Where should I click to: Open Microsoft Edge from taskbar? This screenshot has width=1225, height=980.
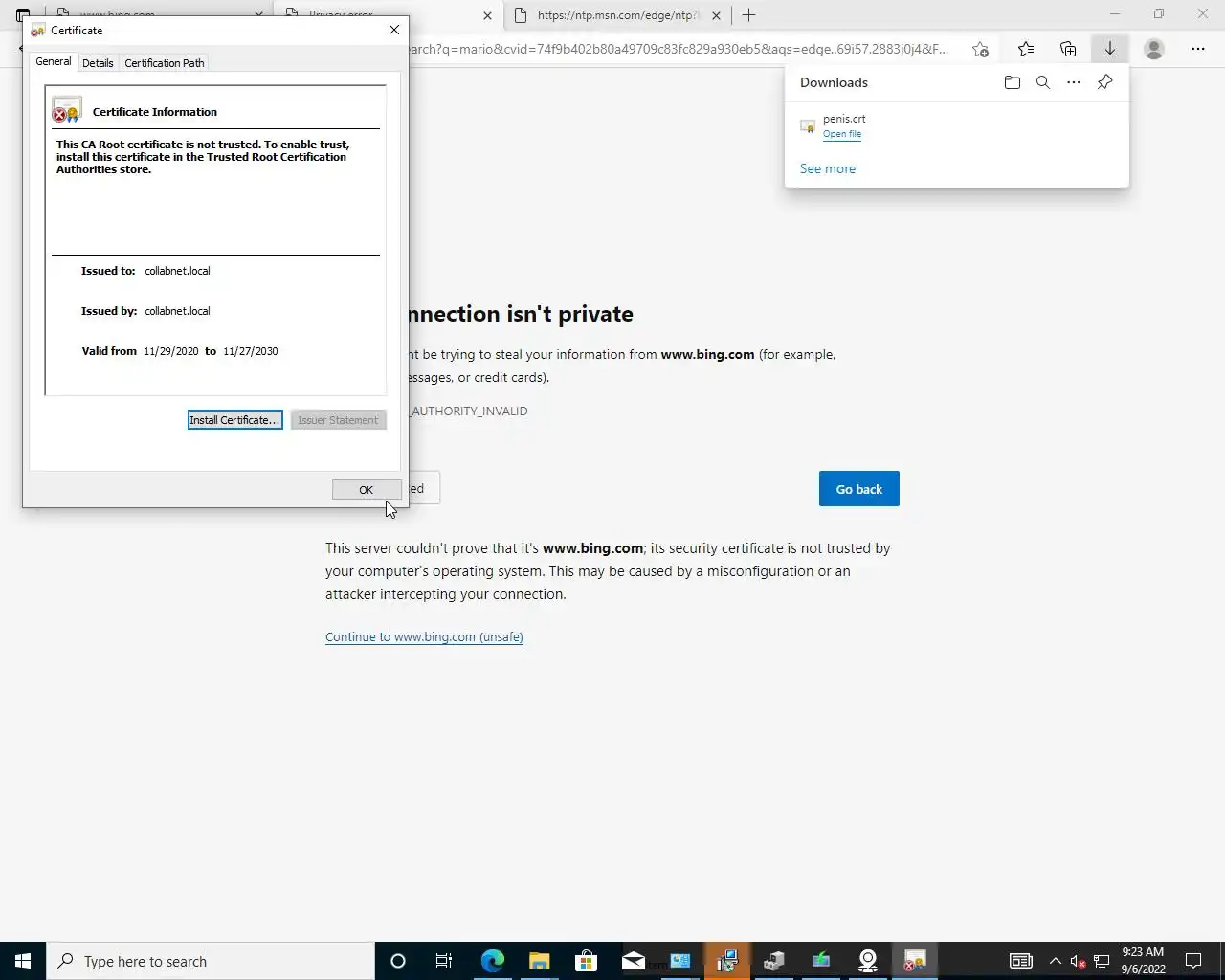492,961
